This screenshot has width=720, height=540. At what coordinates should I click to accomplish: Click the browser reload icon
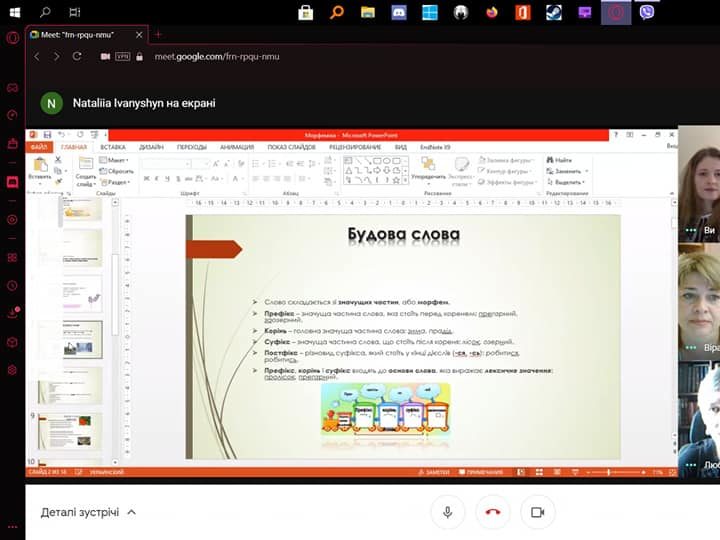77,56
